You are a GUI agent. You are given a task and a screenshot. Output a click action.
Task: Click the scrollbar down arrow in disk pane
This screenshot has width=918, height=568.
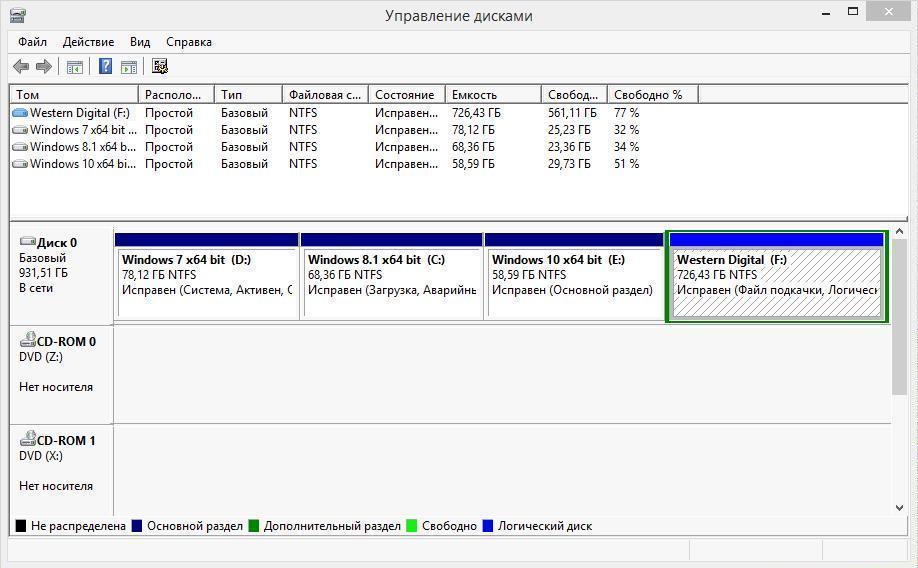pyautogui.click(x=899, y=508)
